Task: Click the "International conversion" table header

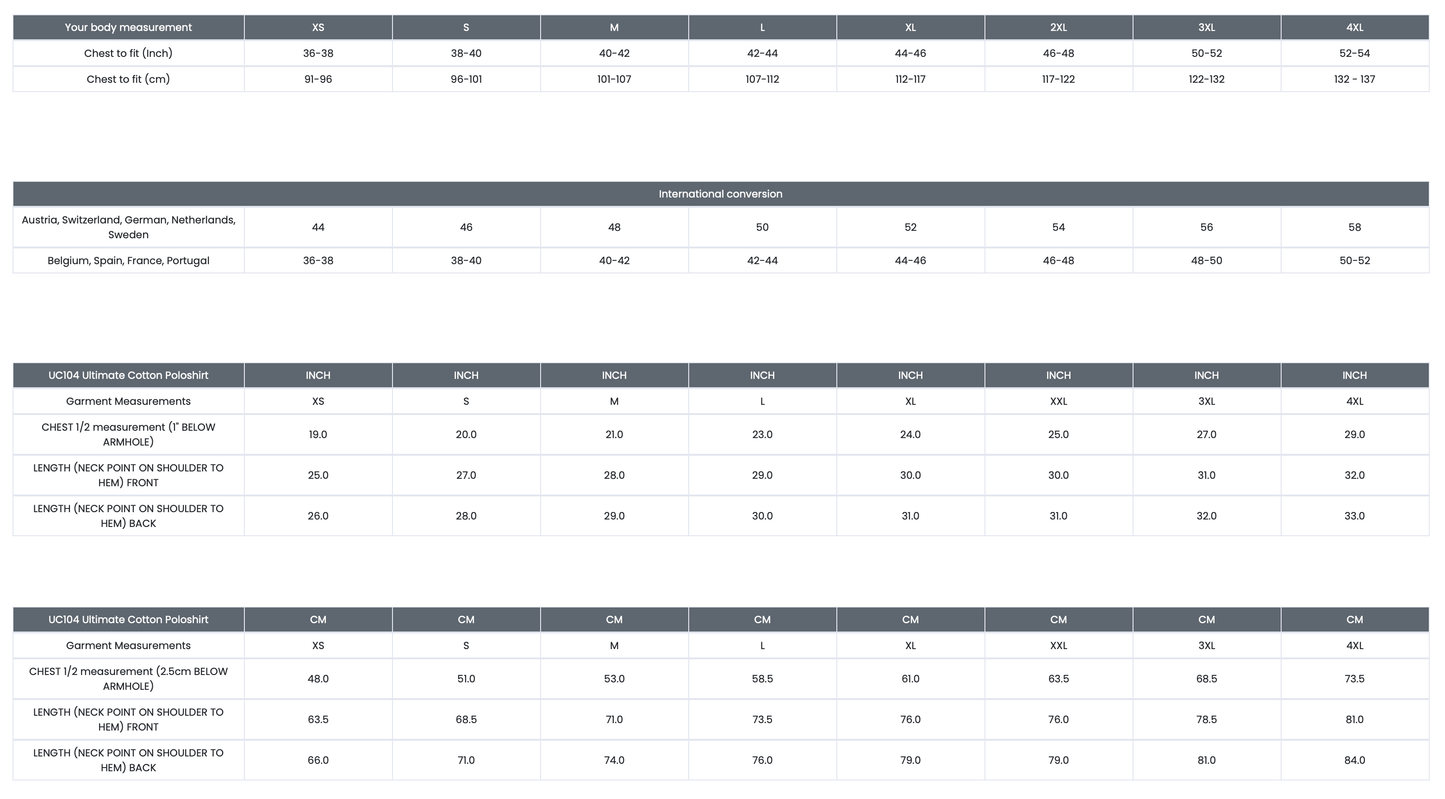Action: tap(720, 194)
